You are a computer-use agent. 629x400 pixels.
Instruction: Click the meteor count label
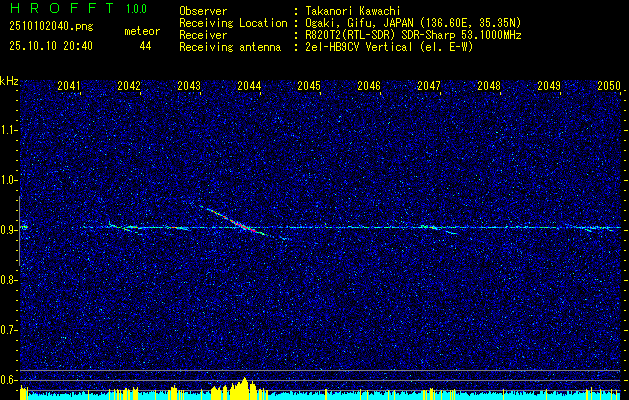click(x=142, y=31)
